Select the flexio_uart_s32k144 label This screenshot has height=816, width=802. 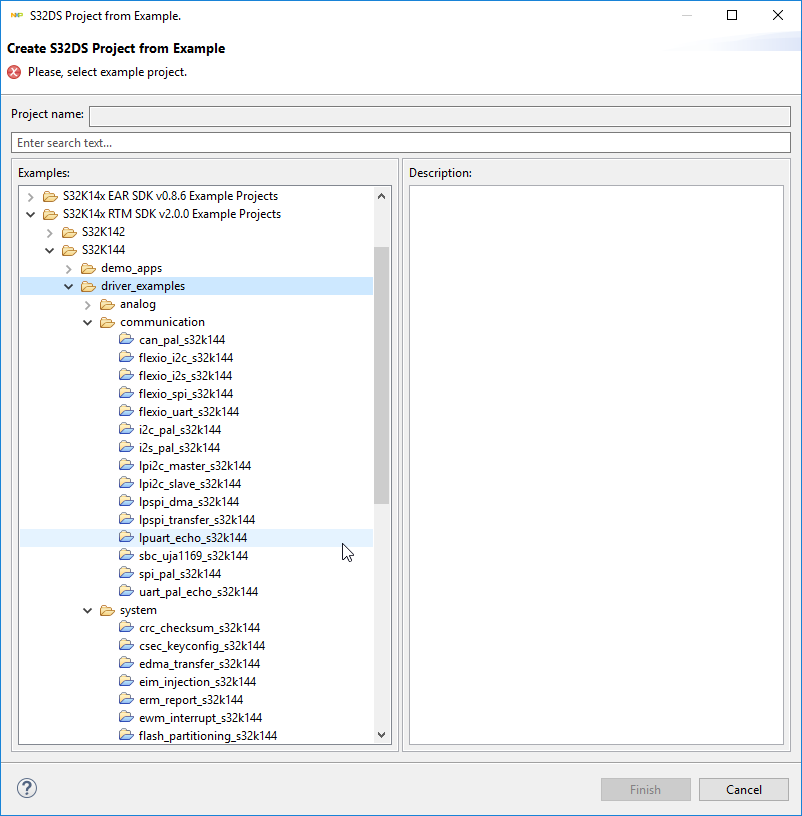click(189, 412)
